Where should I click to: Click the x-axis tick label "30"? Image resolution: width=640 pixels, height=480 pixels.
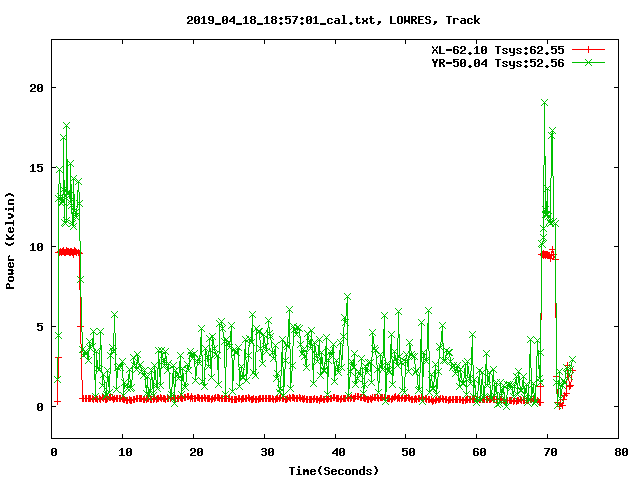tap(267, 452)
